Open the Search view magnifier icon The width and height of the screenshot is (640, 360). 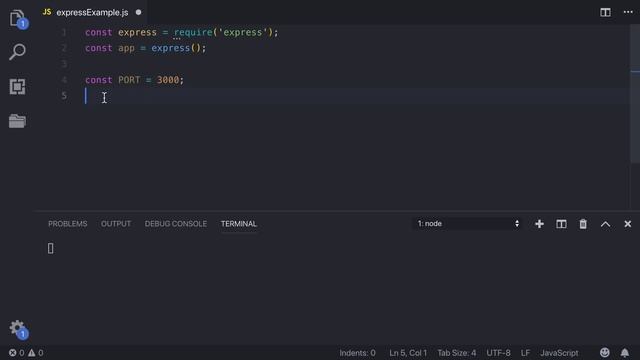pos(17,52)
